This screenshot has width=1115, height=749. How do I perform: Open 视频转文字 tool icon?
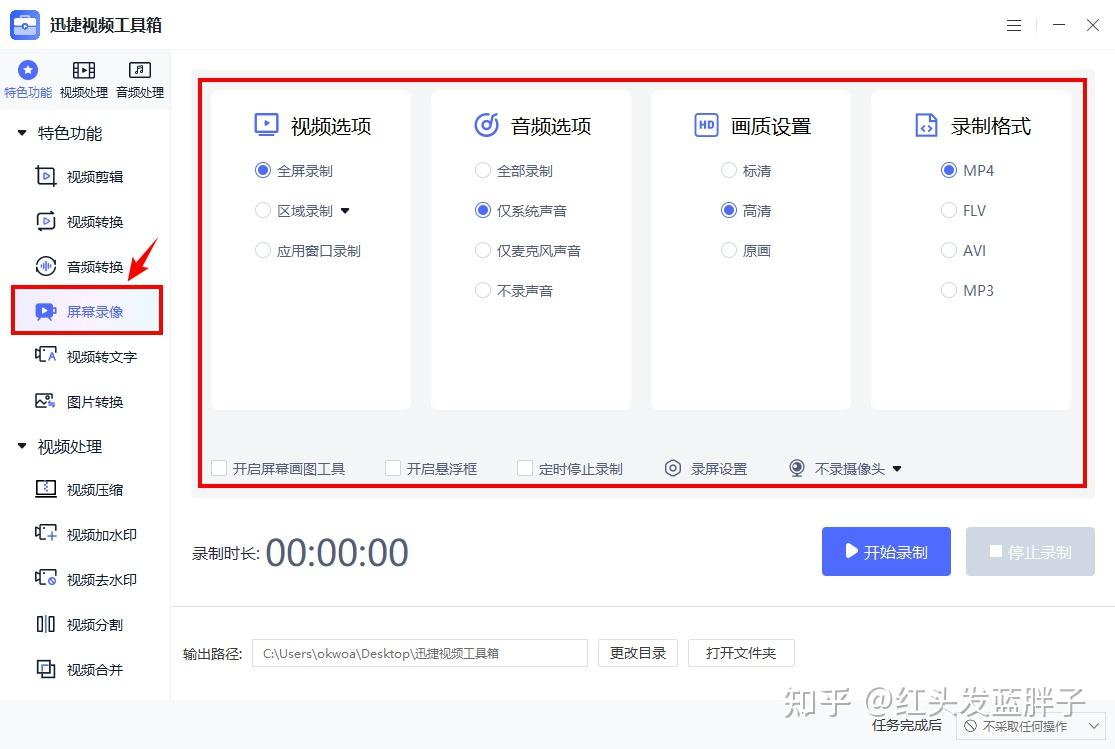pos(46,356)
